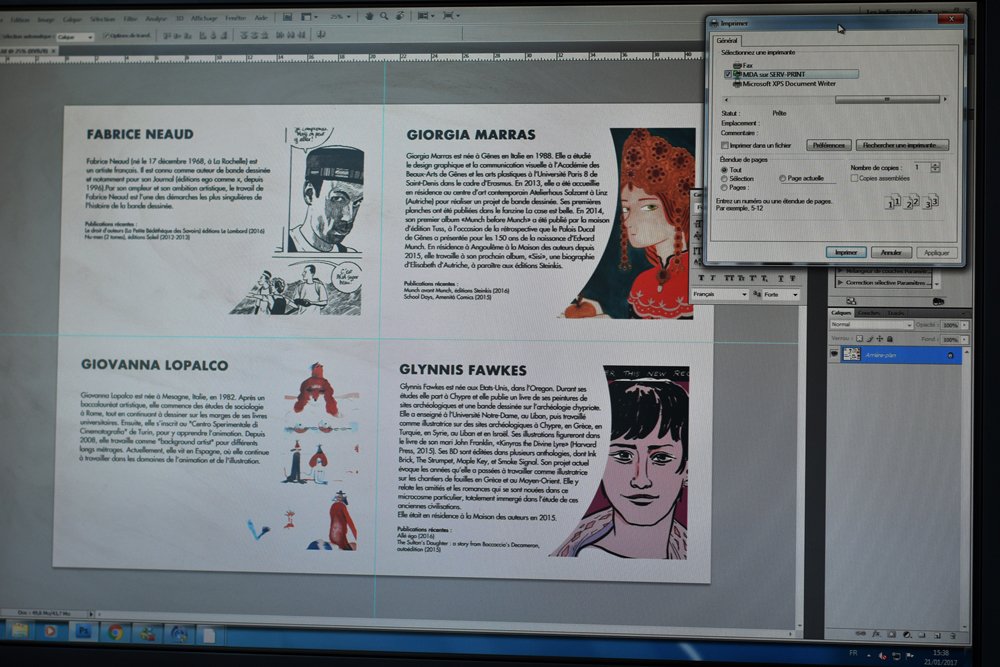Expand the Français language dropdown

718,295
